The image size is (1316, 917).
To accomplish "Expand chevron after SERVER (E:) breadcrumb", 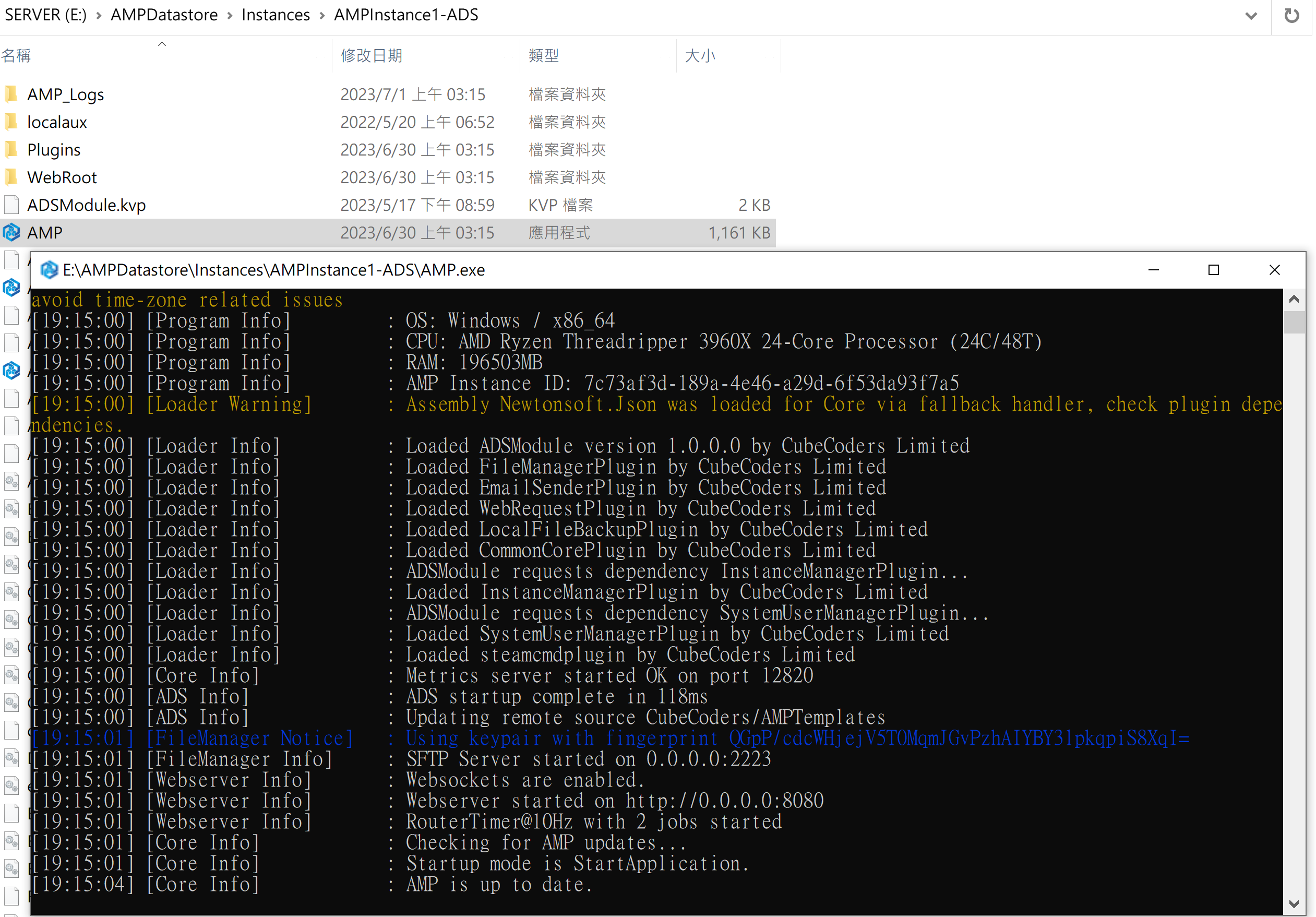I will coord(99,16).
